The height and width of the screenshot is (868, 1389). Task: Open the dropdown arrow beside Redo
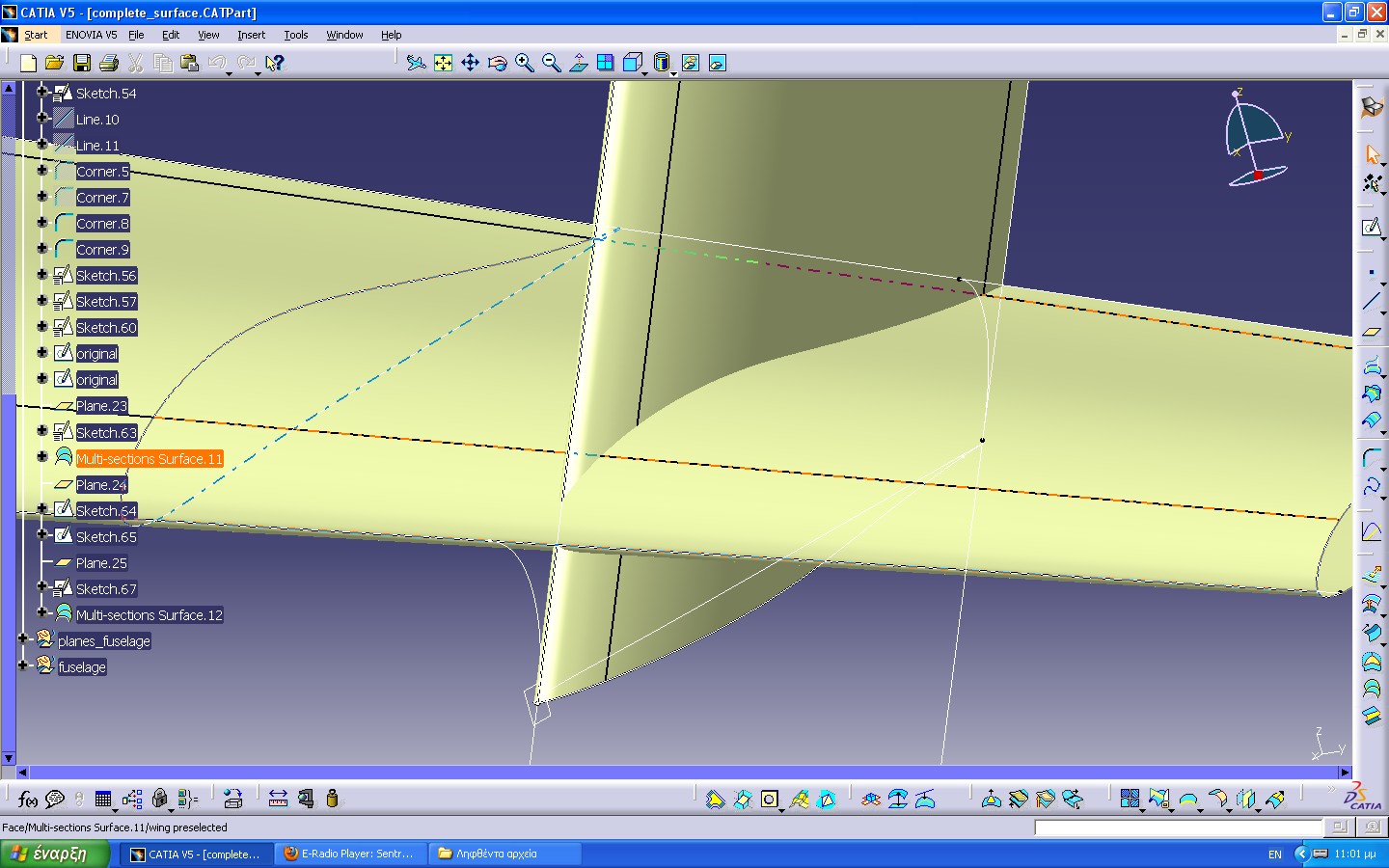[x=258, y=72]
